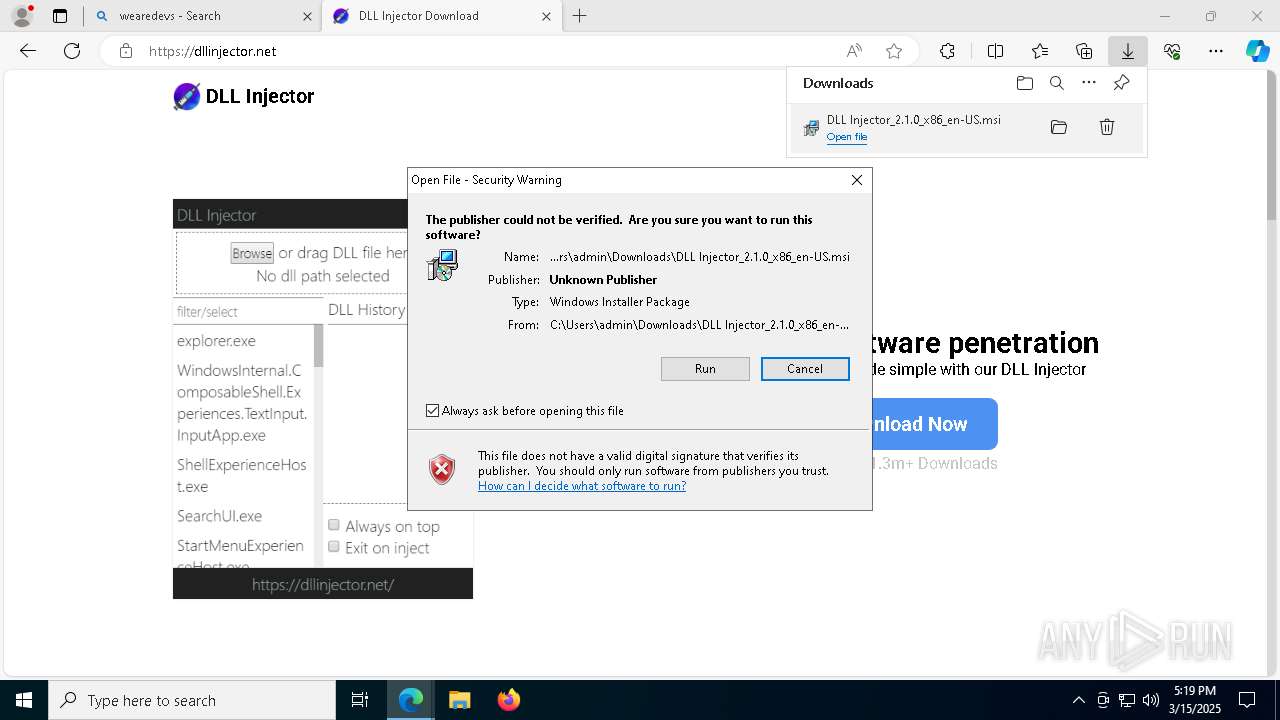Select WindowsInternal.ComposableShell TextInput process

tap(242, 403)
